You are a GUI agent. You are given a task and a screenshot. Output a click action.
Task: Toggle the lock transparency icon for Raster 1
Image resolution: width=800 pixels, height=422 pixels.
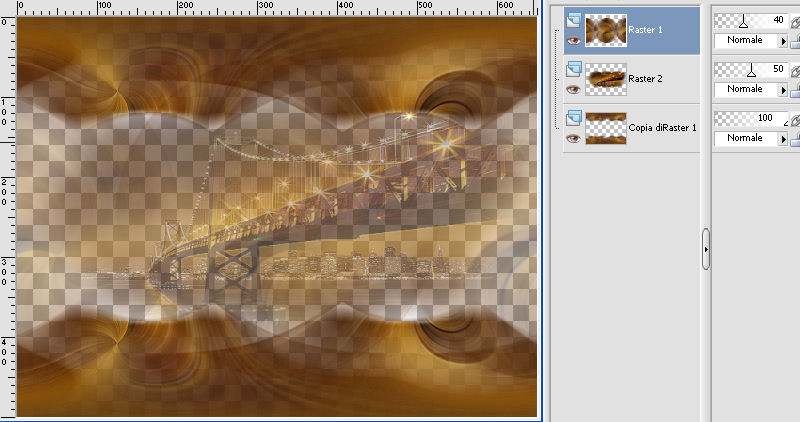pos(795,42)
